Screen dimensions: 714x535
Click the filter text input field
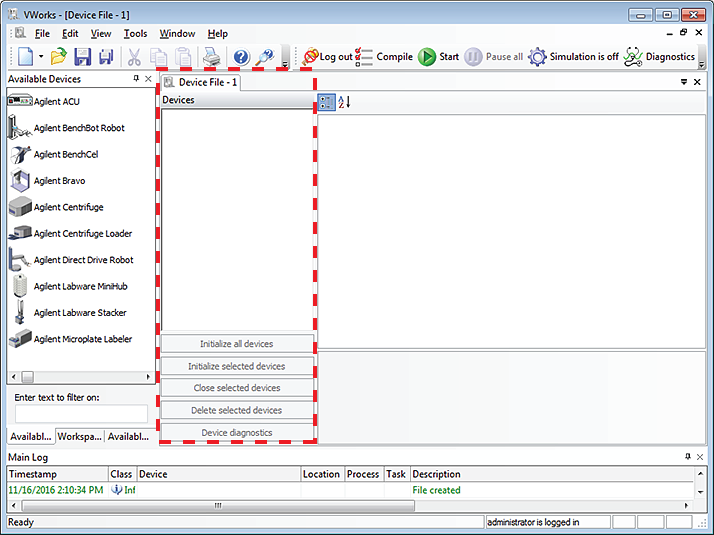pos(81,413)
